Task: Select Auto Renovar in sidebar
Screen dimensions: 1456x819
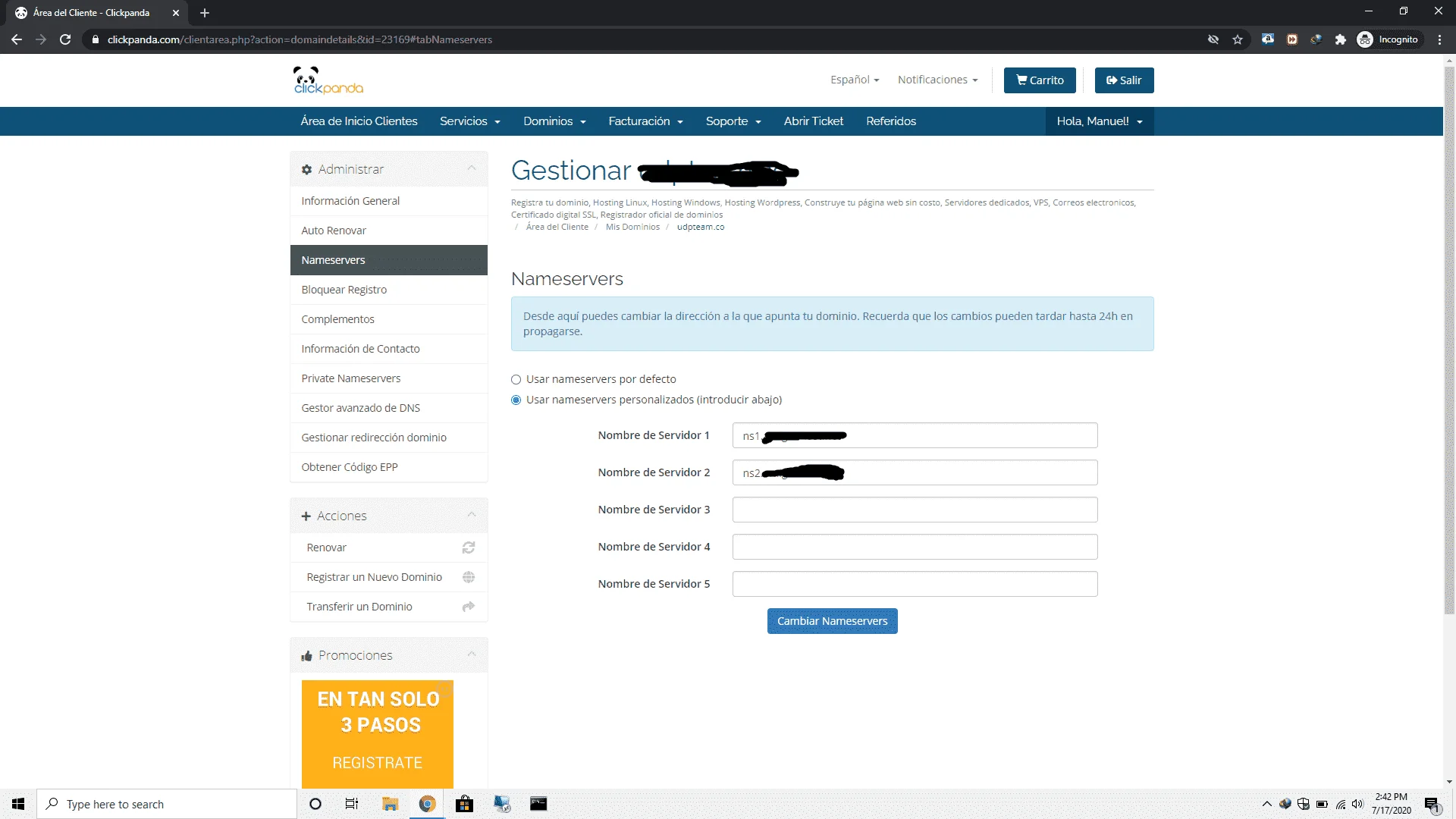Action: [389, 231]
